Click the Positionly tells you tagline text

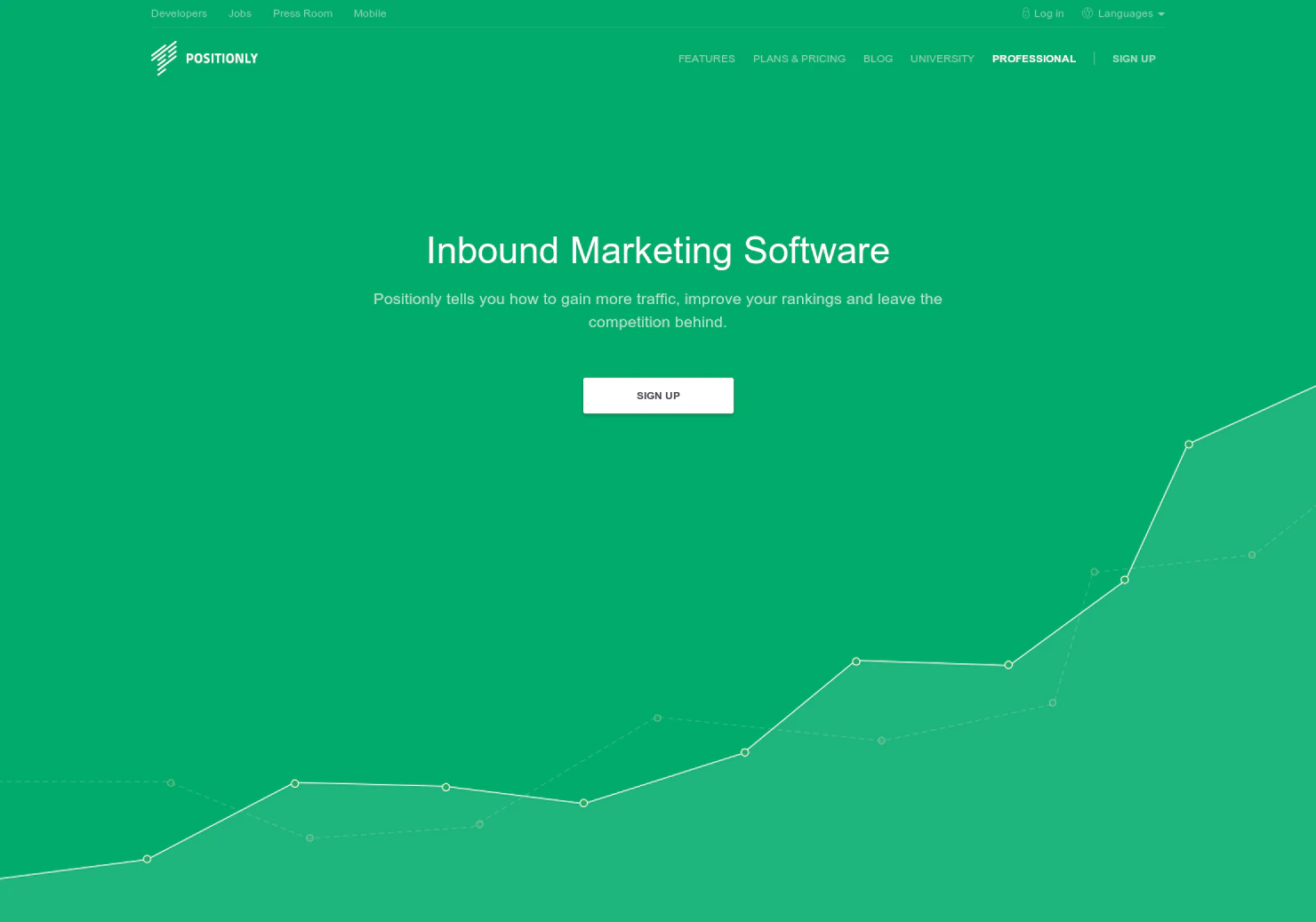(x=658, y=310)
